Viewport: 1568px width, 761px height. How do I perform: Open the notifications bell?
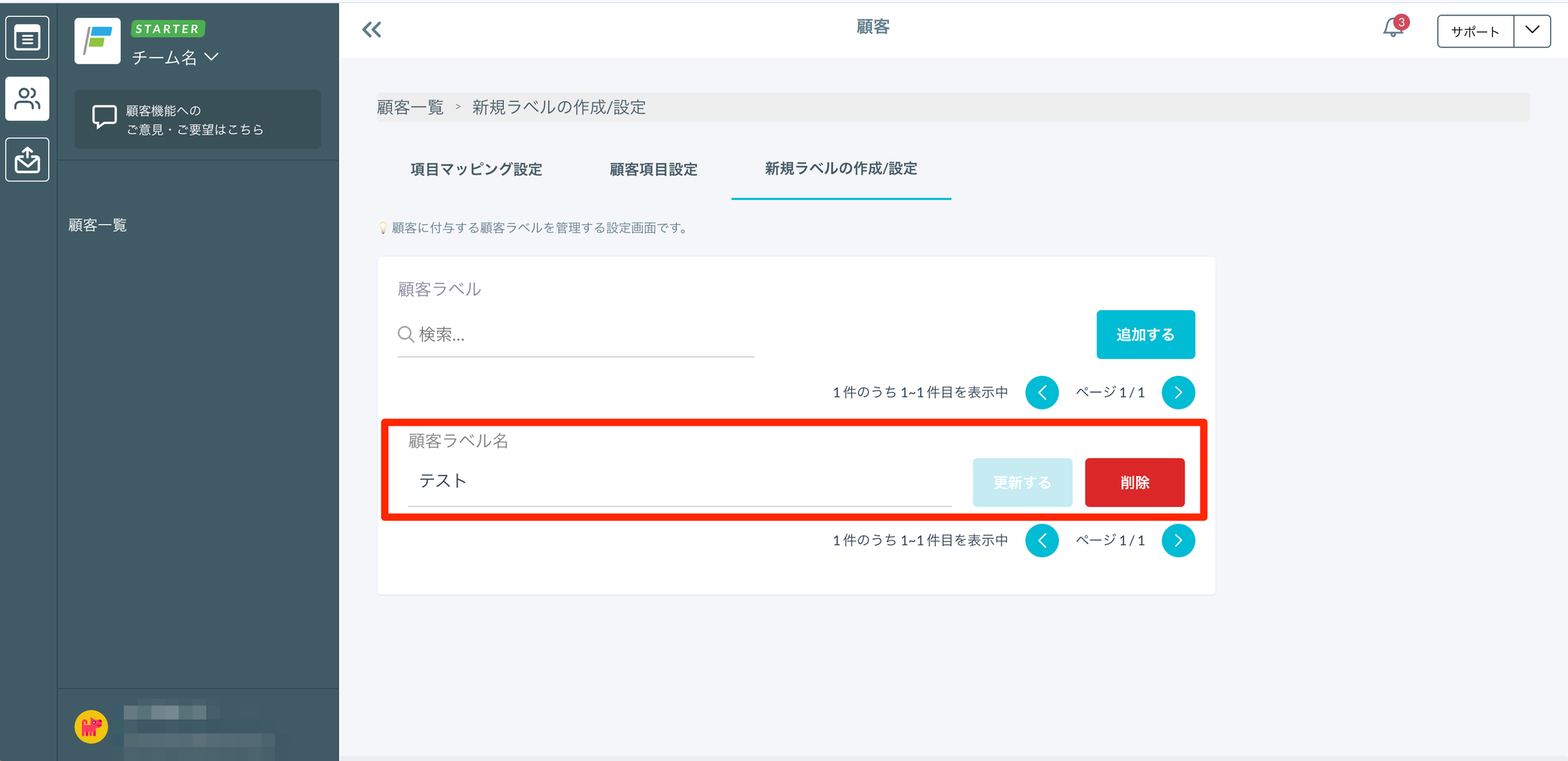1393,29
